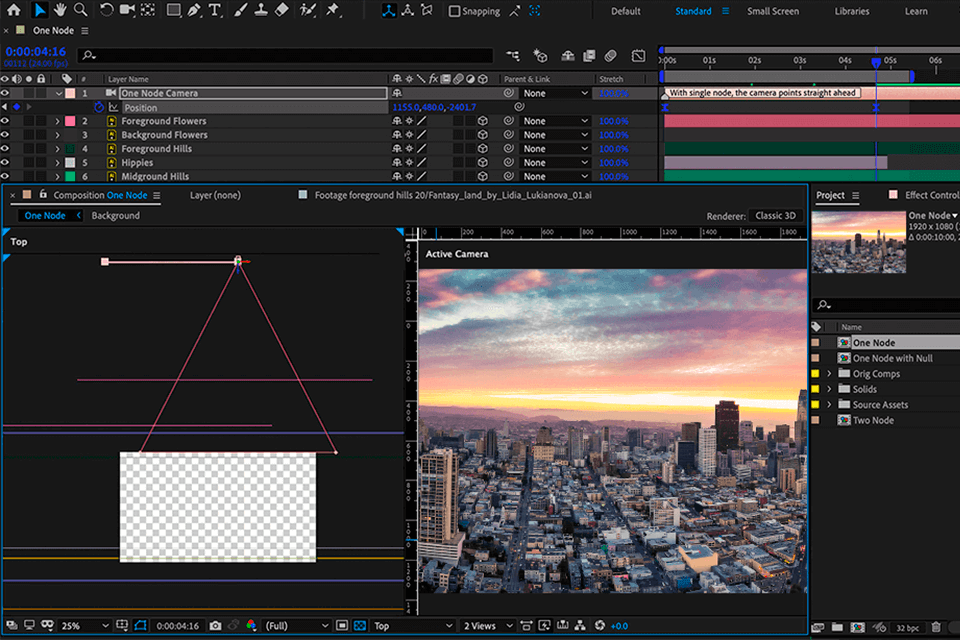960x640 pixels.
Task: Switch to the Small Screen workspace
Action: (773, 11)
